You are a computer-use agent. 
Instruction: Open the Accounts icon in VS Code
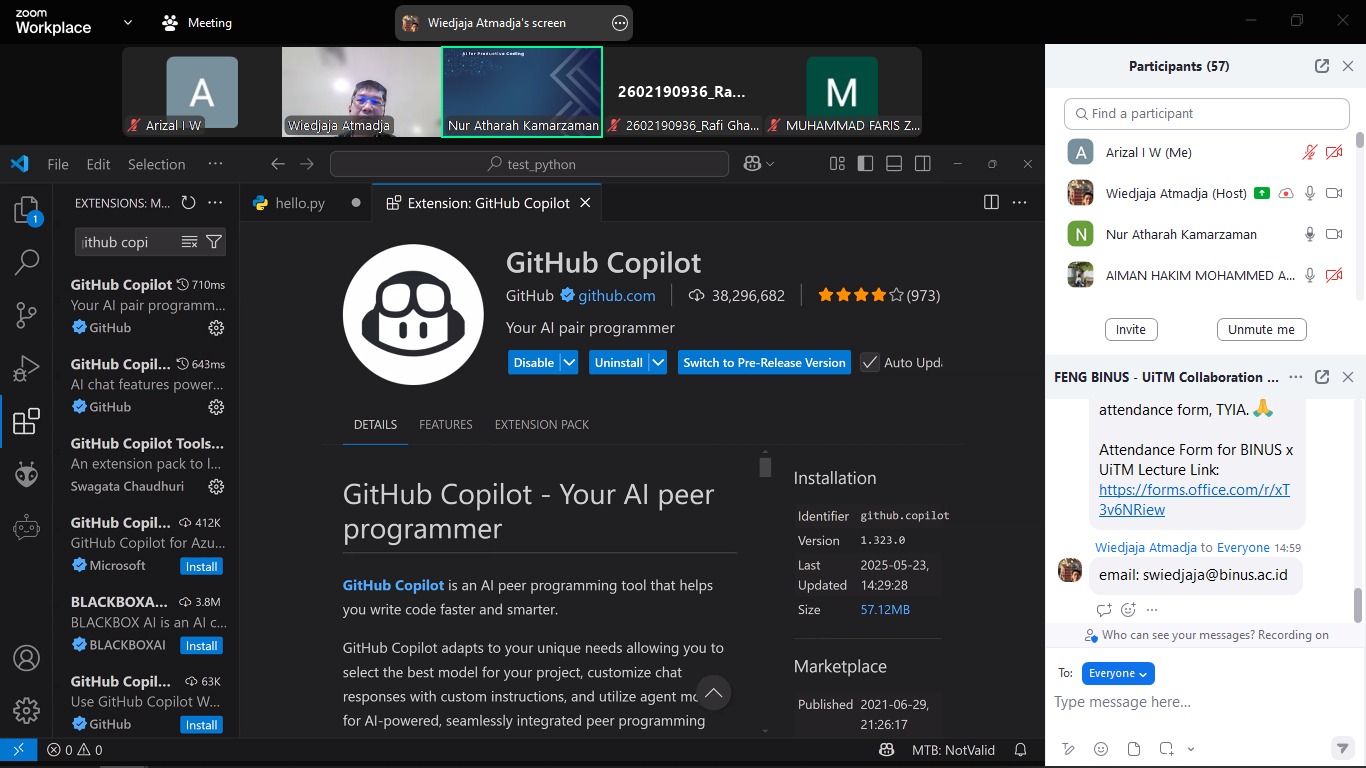click(26, 658)
